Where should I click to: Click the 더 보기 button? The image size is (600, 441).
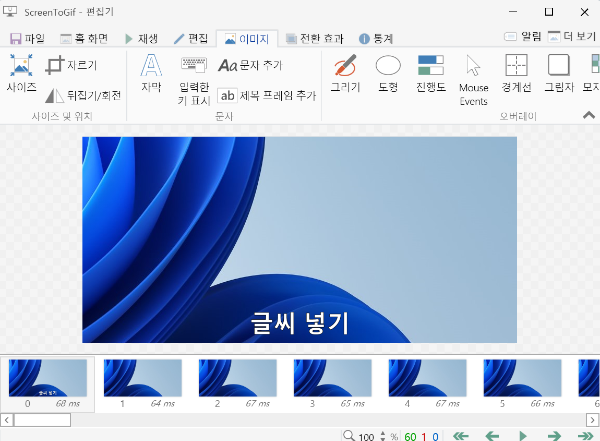point(572,36)
